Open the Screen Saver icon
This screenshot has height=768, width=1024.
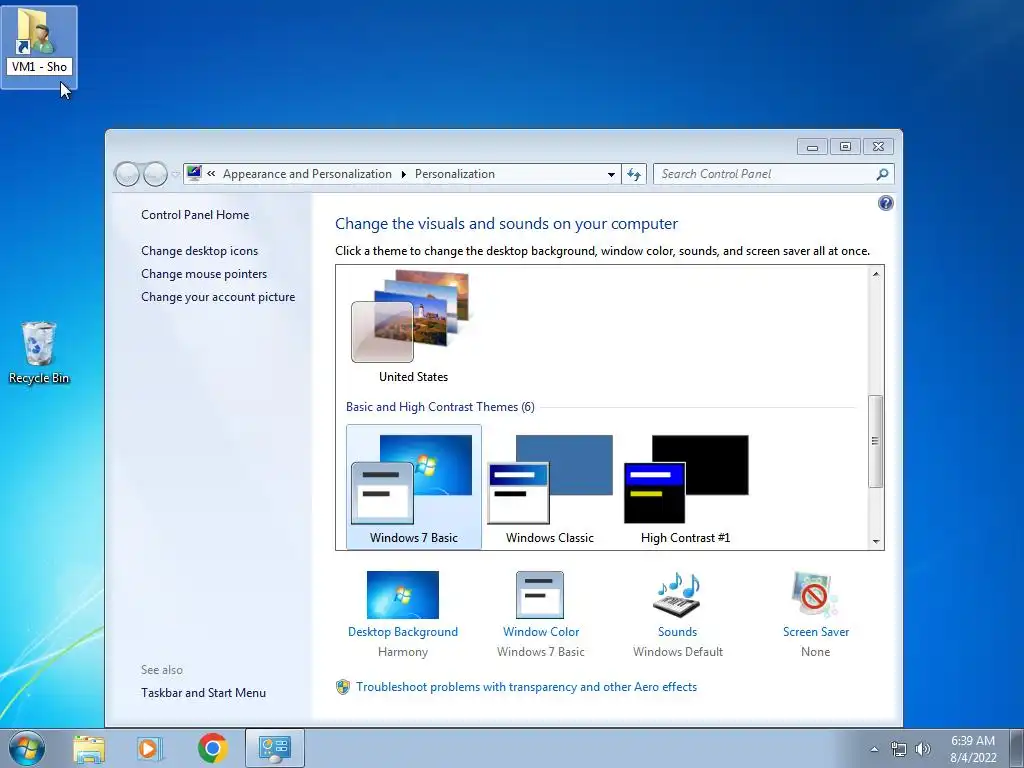(x=814, y=594)
